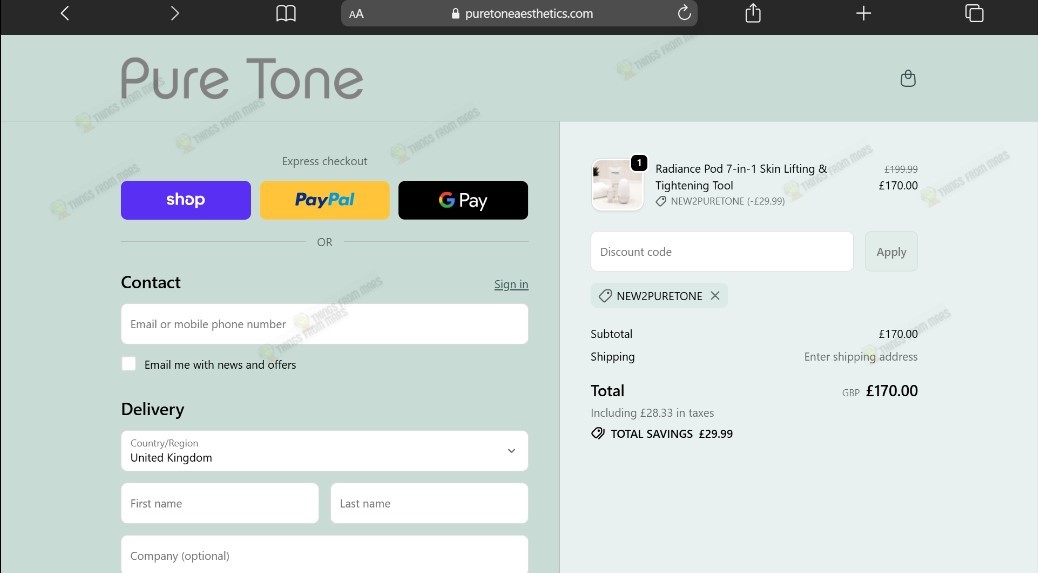
Task: Check out with PayPal
Action: point(324,200)
